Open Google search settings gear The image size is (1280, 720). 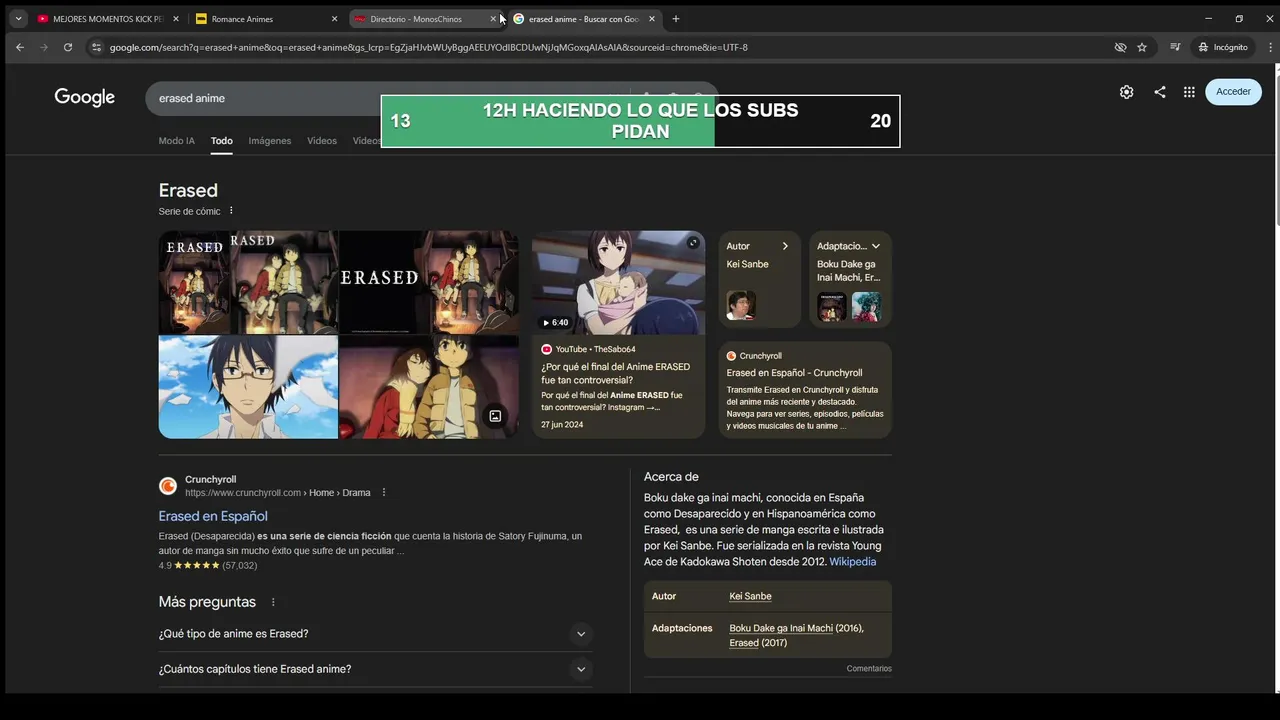[1127, 92]
